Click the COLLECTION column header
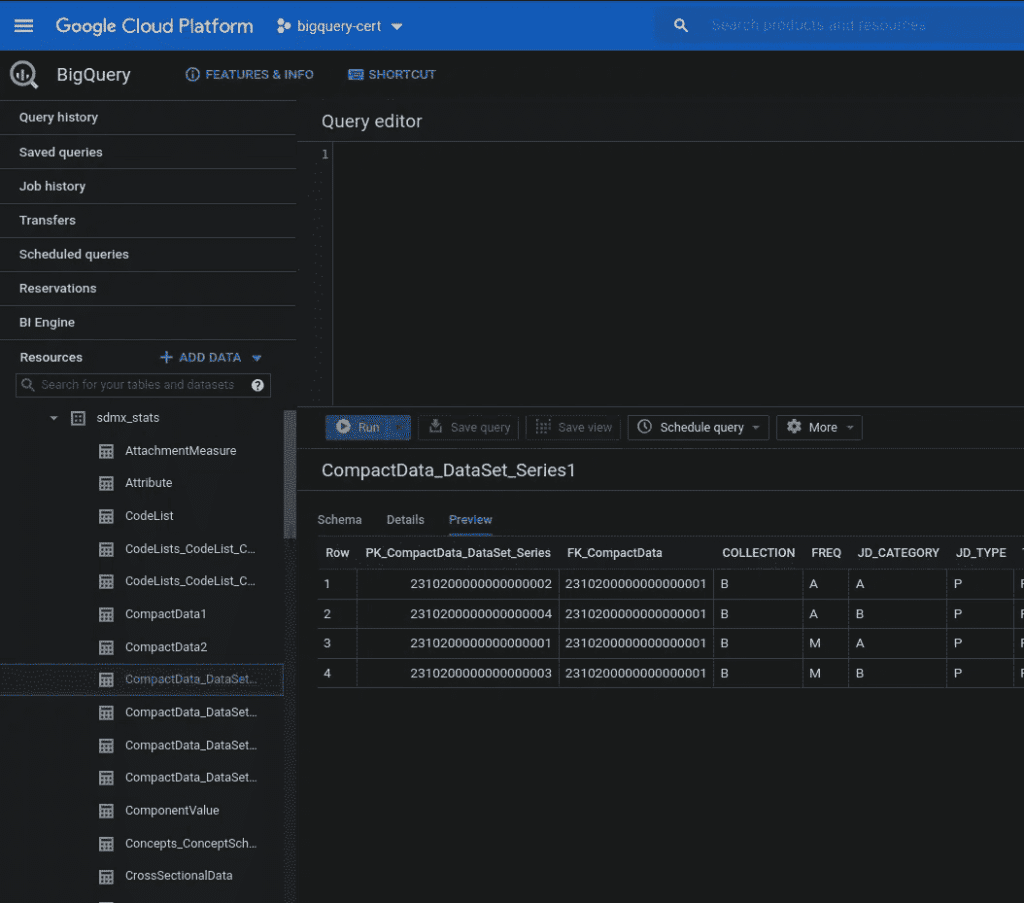The image size is (1024, 903). coord(758,553)
